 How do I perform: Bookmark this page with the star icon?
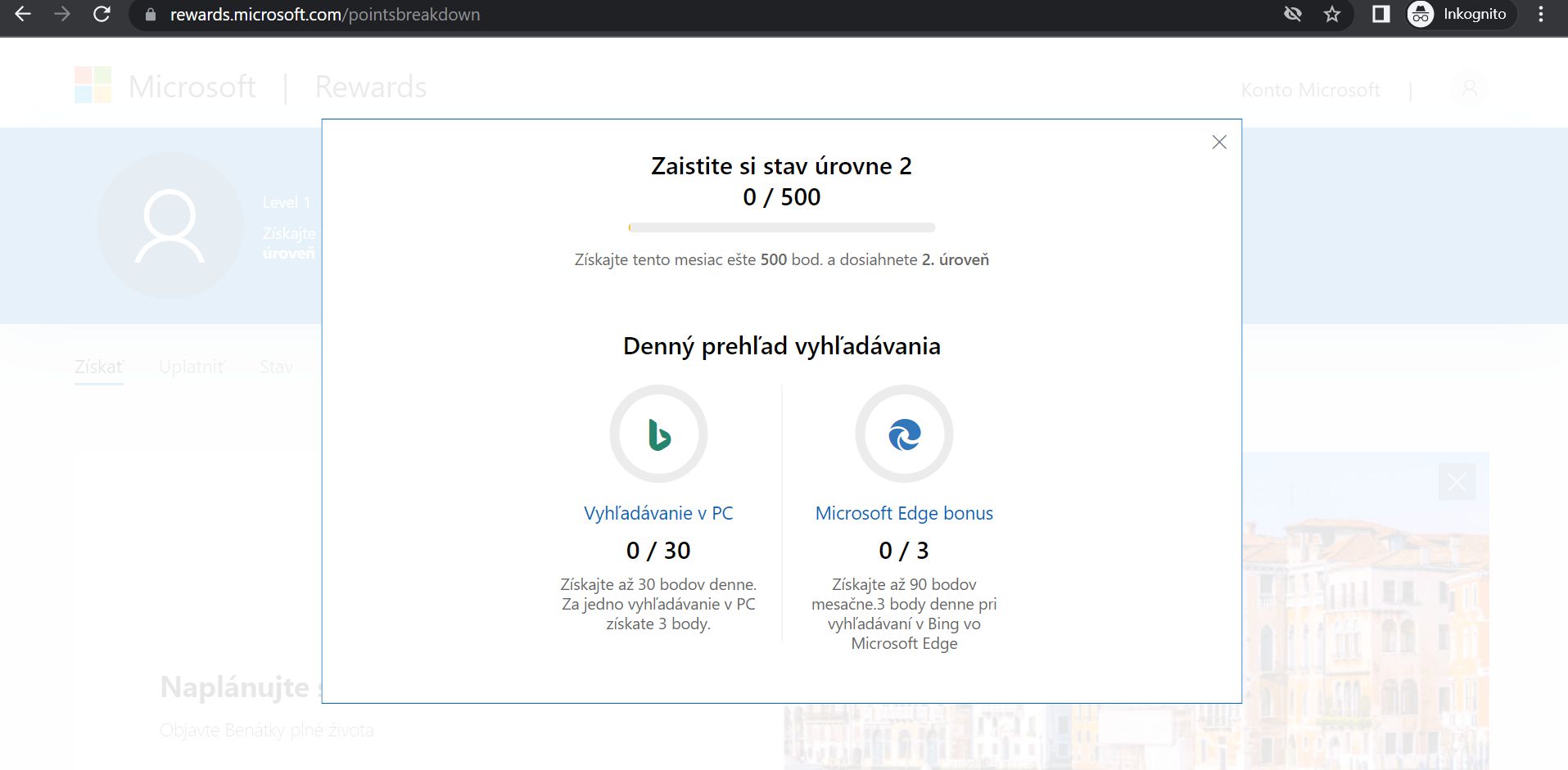pos(1332,14)
